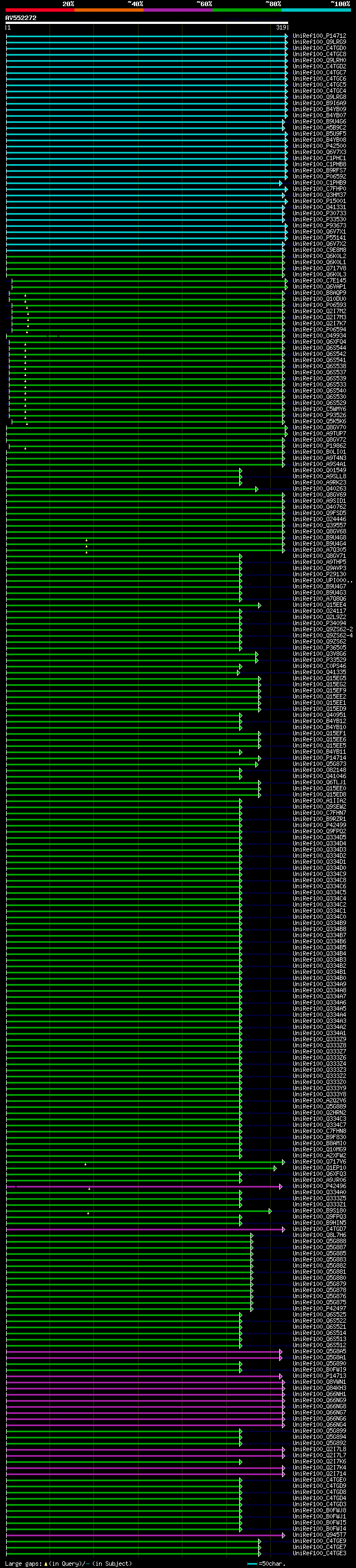Screen dimensions: 356x1568
Task: Open hit UniRef100_C4TGD0
Action: [x=319, y=48]
